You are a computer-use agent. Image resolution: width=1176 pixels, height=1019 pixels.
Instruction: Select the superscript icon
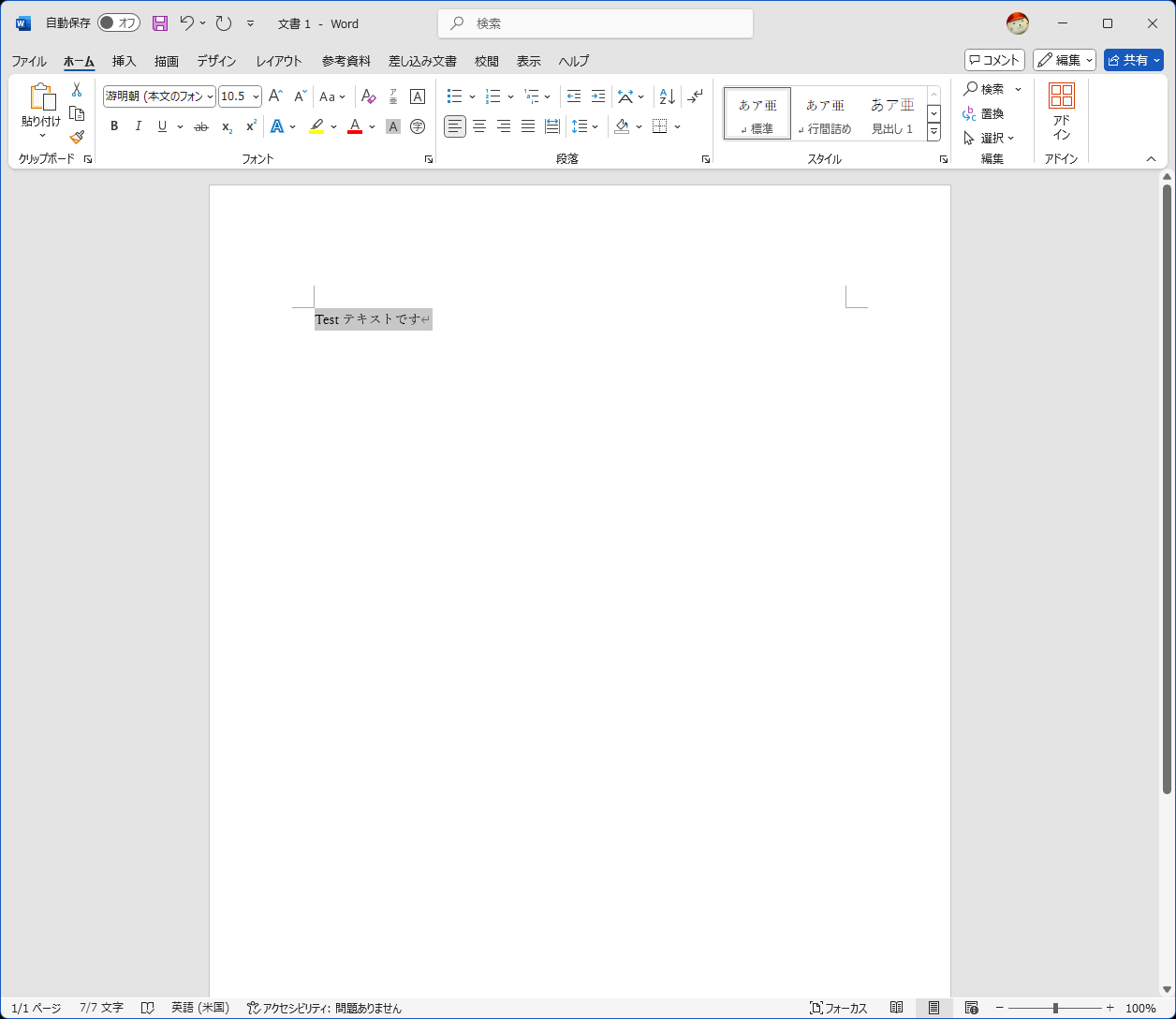[x=249, y=126]
